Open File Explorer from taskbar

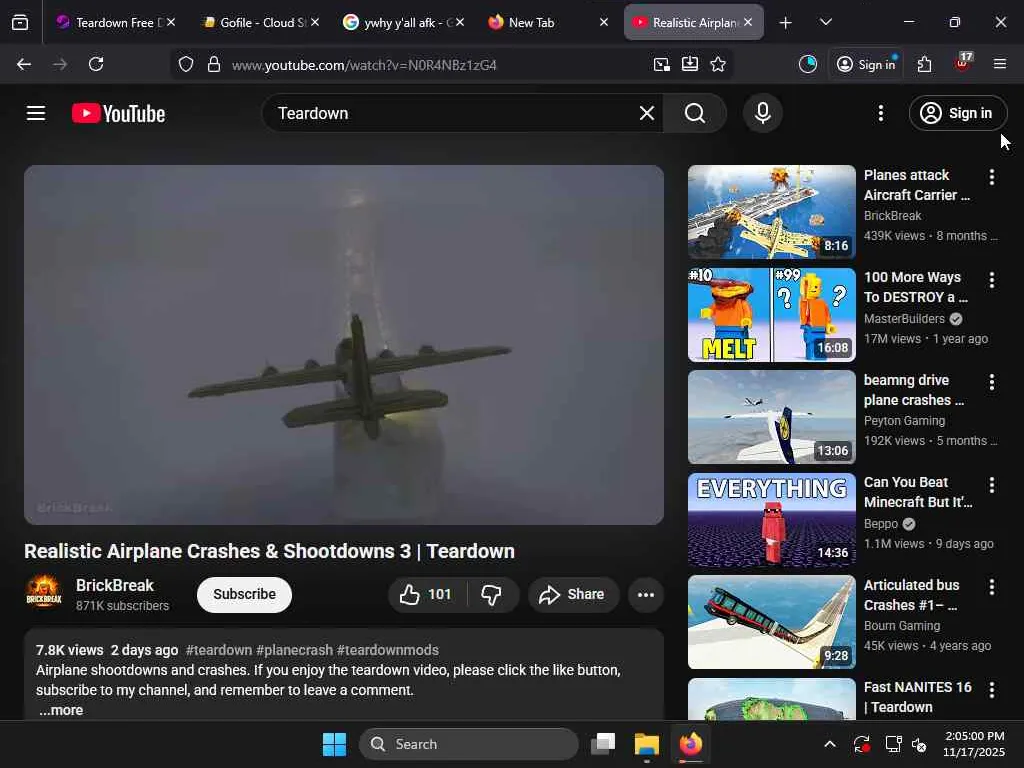coord(647,744)
